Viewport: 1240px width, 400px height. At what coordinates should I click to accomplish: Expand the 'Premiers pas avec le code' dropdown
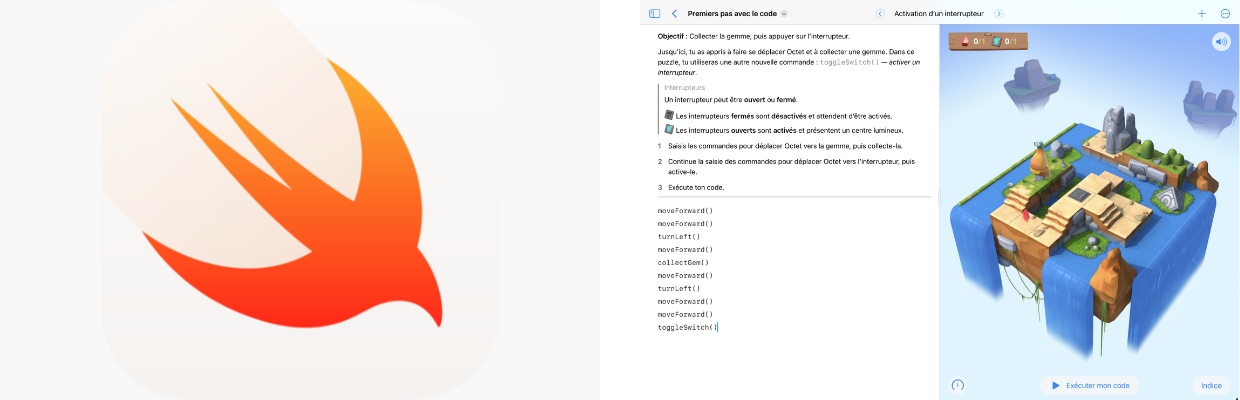pos(784,14)
